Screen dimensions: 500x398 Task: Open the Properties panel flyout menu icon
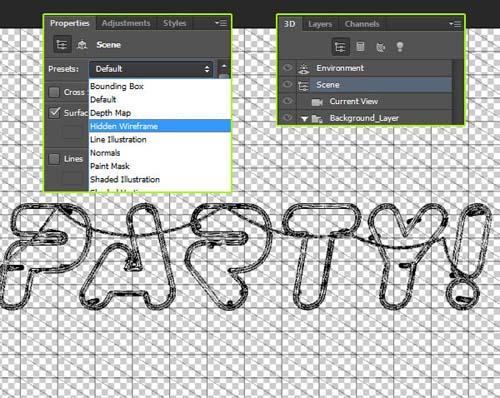click(221, 23)
